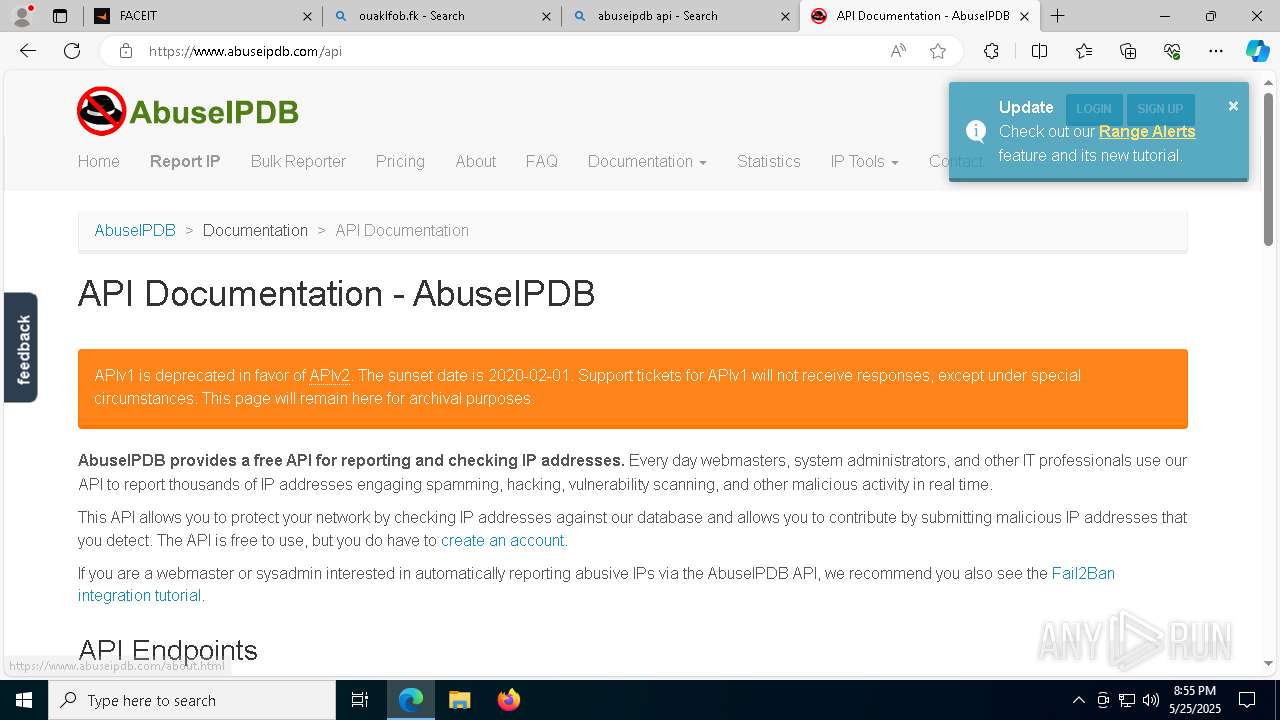Open the About navigation item

(475, 161)
